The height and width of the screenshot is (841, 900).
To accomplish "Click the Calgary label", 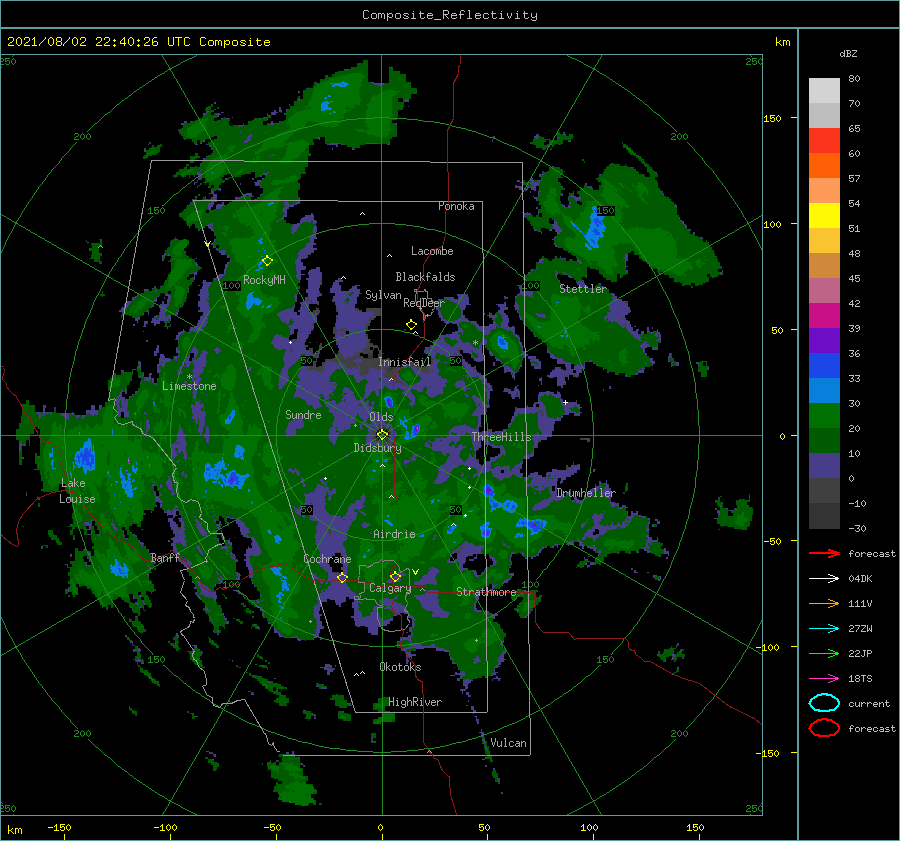I will (390, 588).
